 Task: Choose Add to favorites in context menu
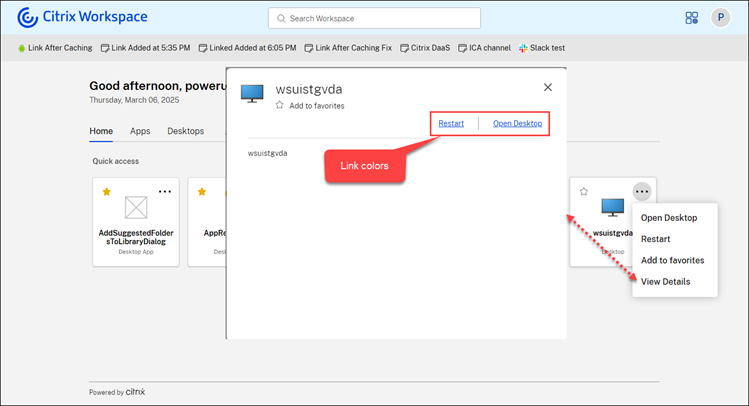[673, 260]
